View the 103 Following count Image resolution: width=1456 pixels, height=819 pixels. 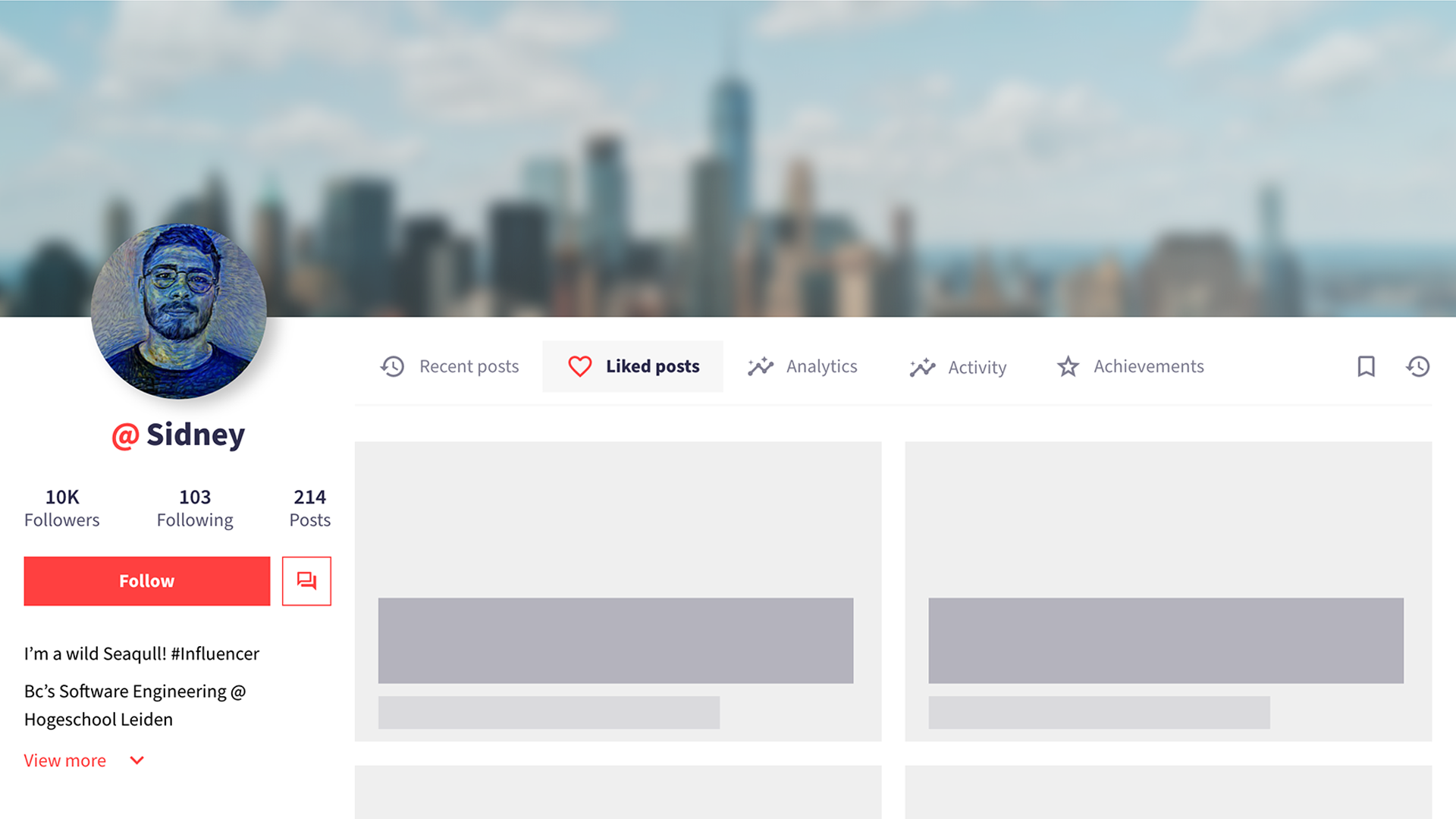pyautogui.click(x=195, y=508)
